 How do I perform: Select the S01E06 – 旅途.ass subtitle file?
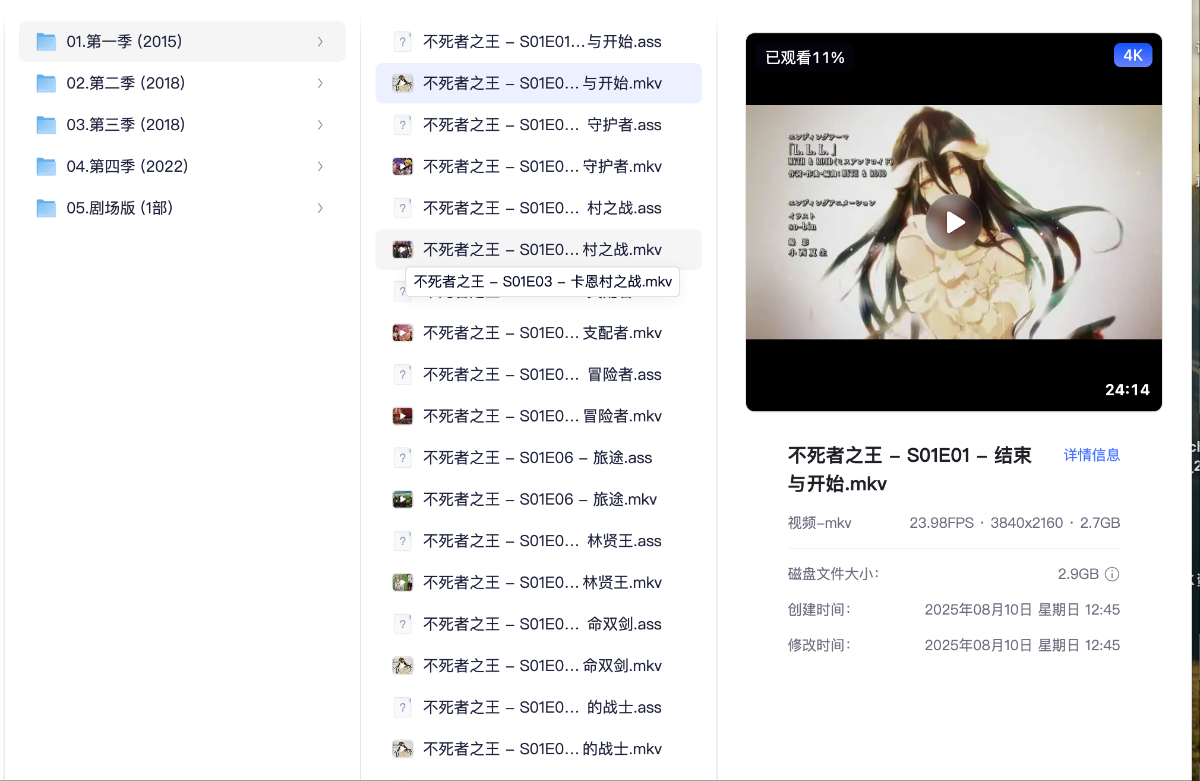[x=537, y=458]
